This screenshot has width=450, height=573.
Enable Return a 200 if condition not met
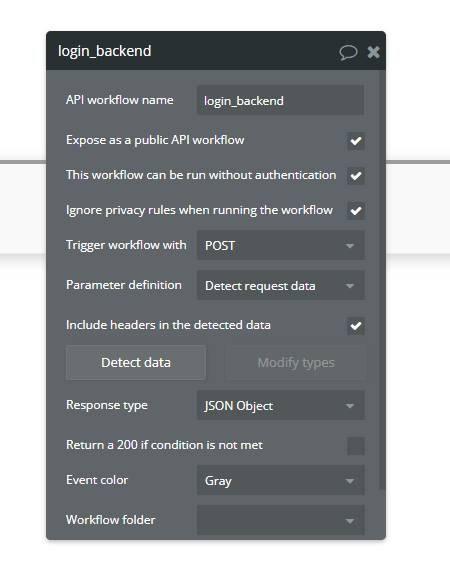[356, 446]
